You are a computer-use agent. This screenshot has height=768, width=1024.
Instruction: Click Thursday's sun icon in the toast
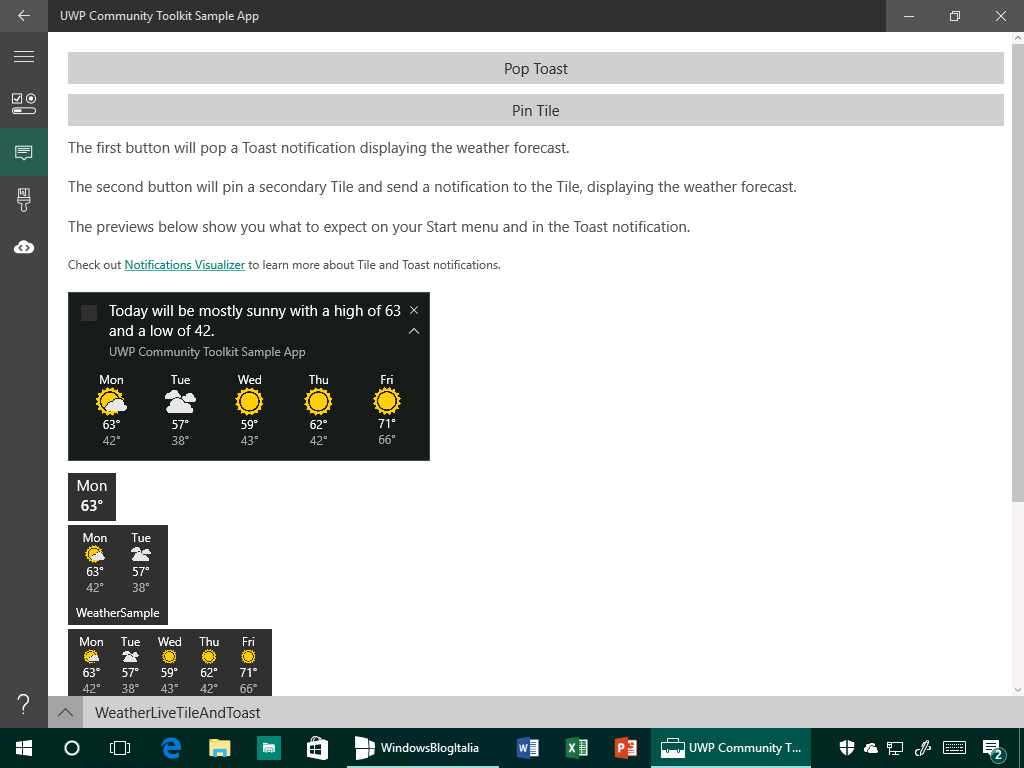[x=318, y=402]
